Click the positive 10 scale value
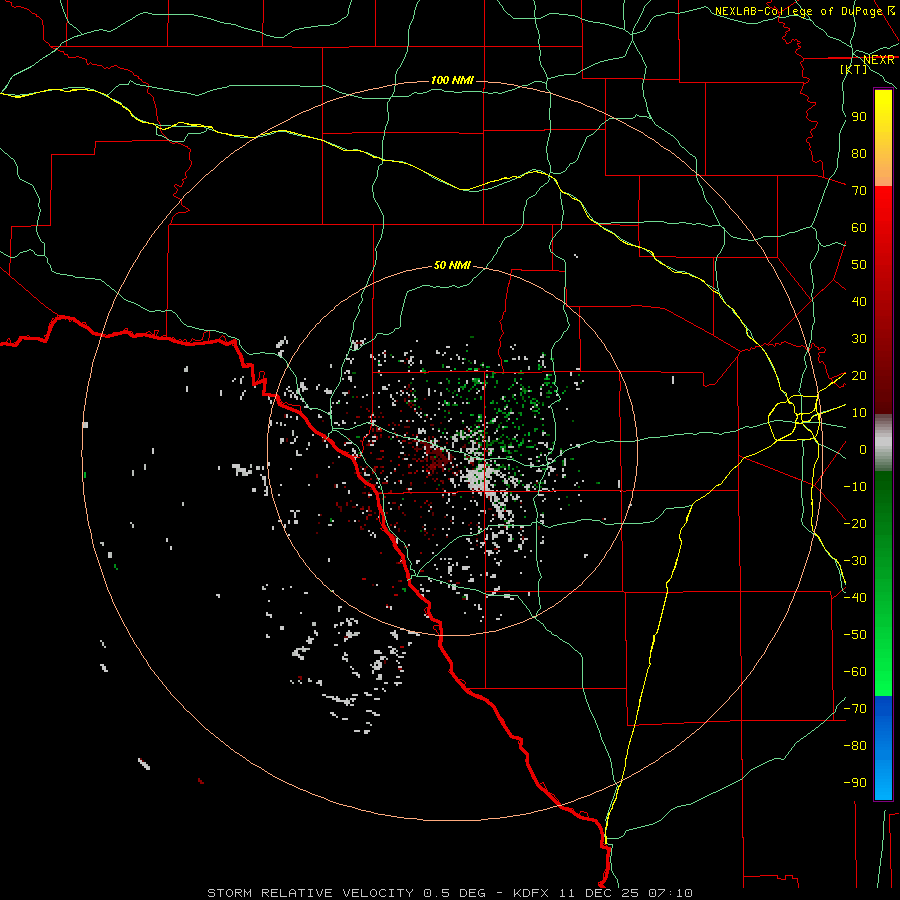The image size is (900, 900). [x=859, y=413]
